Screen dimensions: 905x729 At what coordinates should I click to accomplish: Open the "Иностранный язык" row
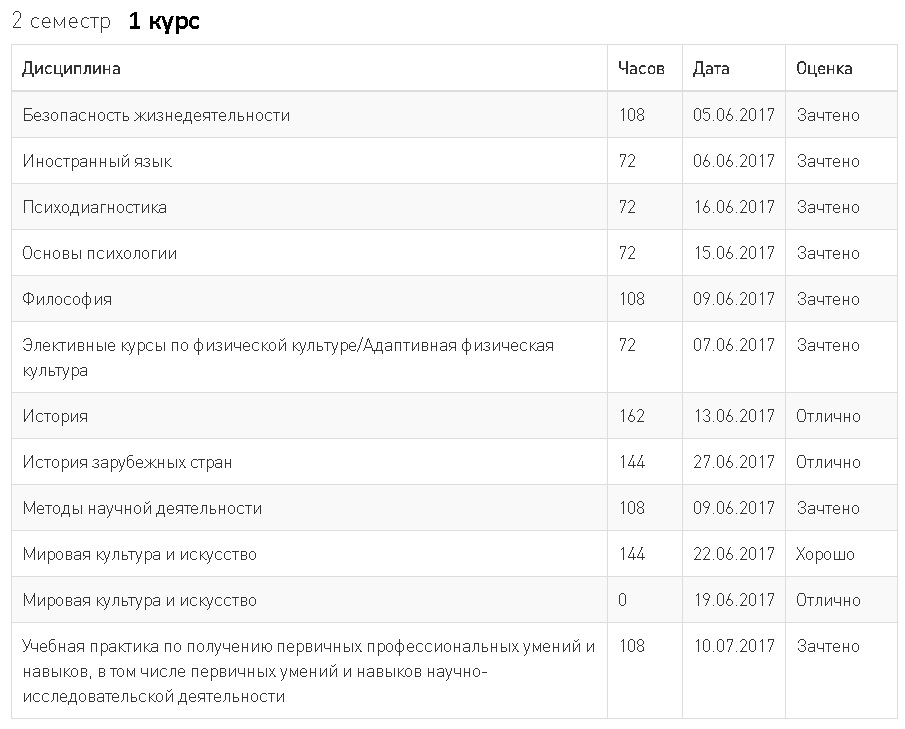click(x=97, y=161)
